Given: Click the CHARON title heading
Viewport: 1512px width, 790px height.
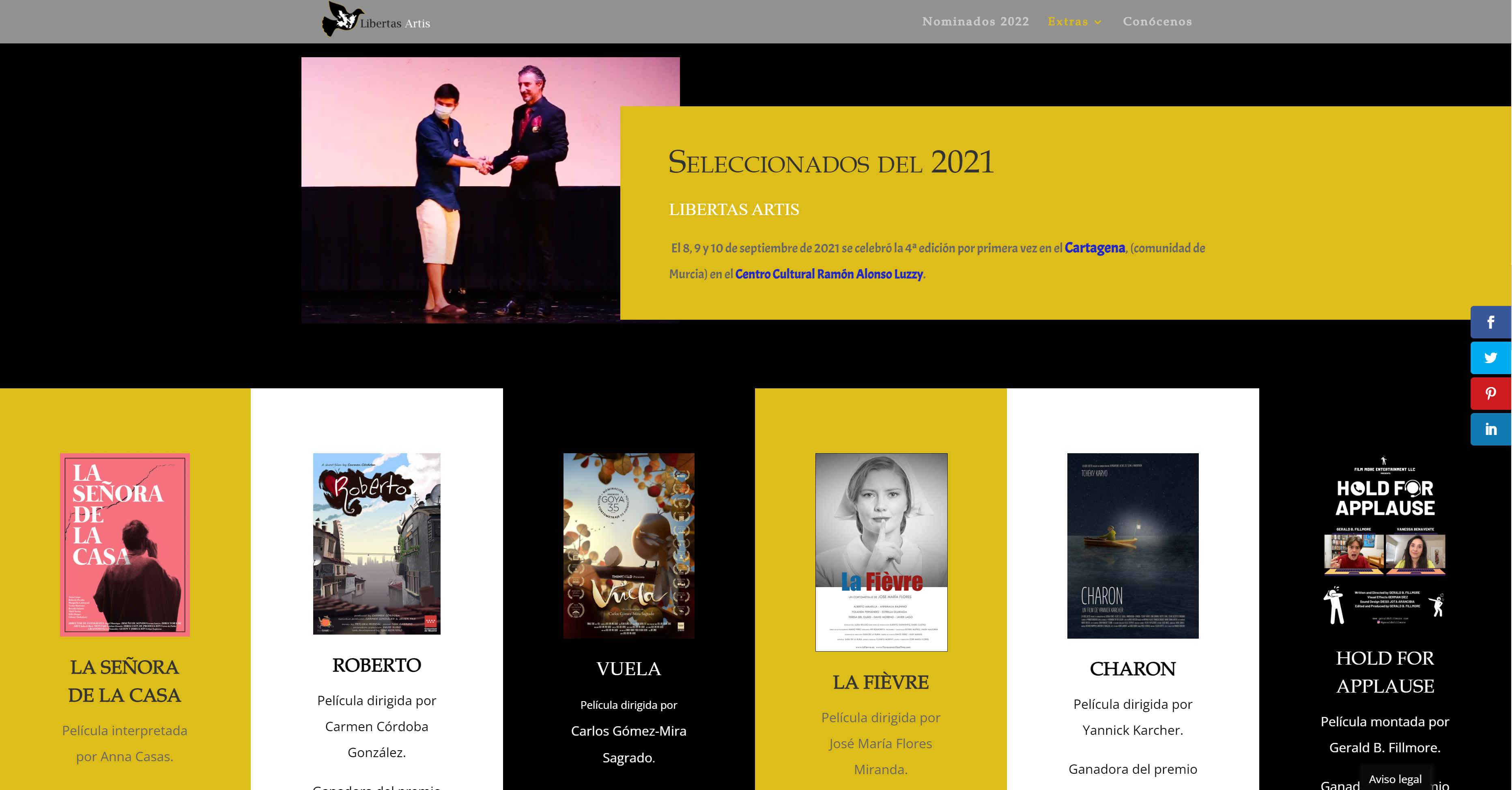Looking at the screenshot, I should (x=1132, y=669).
